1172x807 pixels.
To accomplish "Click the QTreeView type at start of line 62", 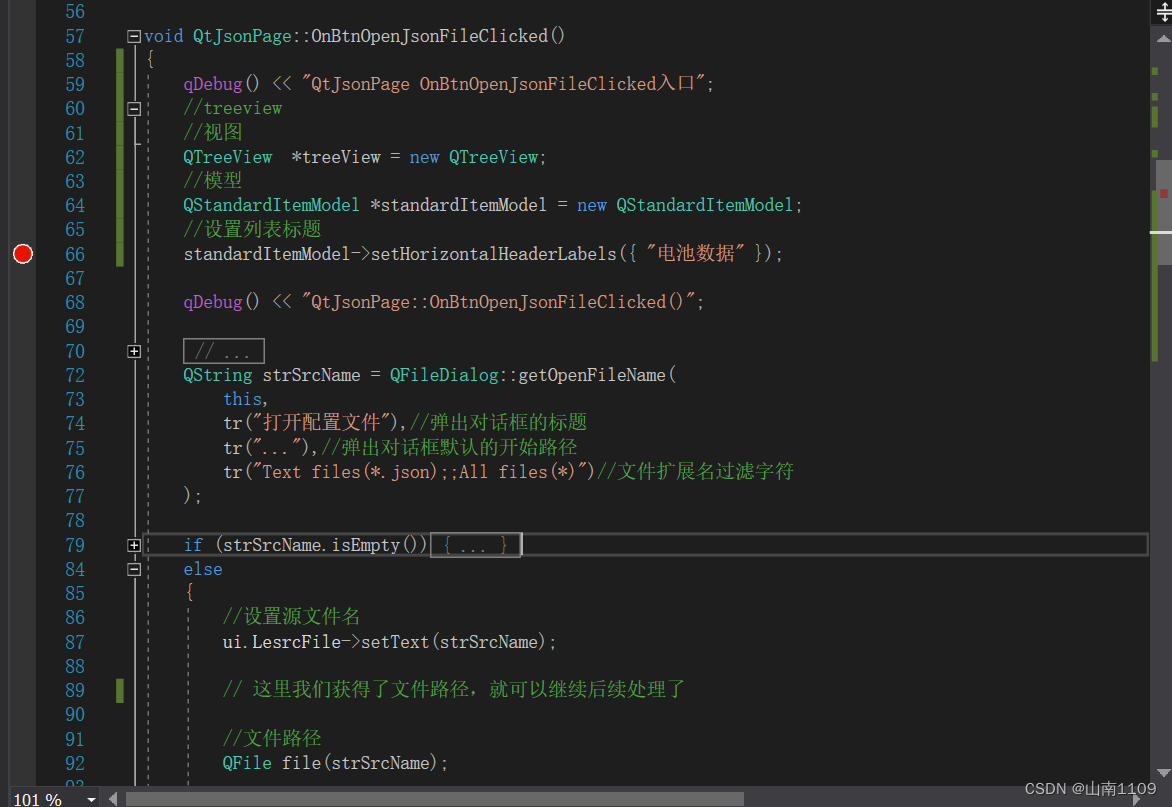I will (x=228, y=158).
